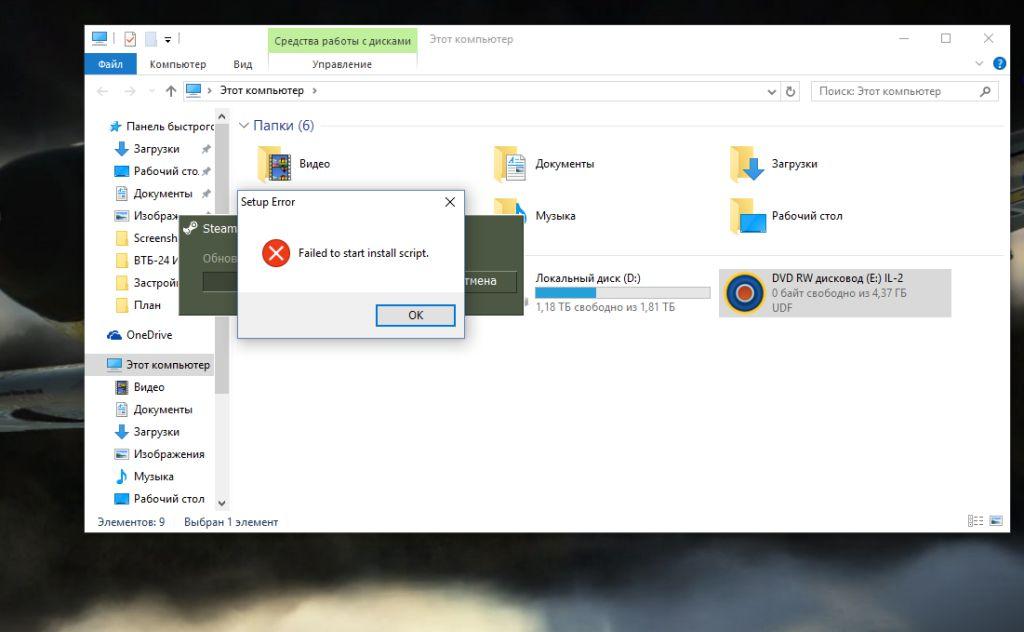Click the Up folder arrow icon

click(171, 91)
